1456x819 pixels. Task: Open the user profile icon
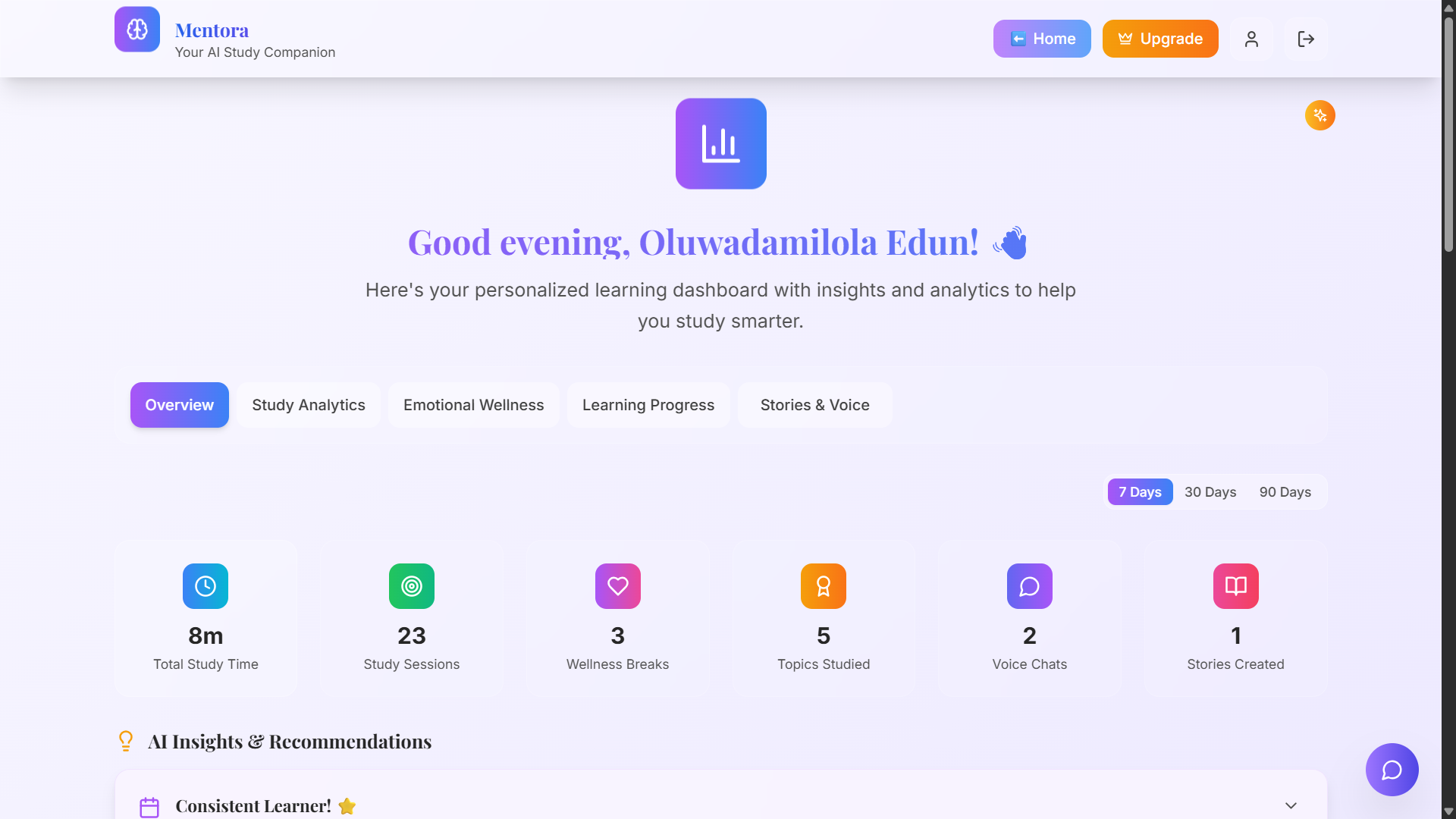pyautogui.click(x=1251, y=39)
